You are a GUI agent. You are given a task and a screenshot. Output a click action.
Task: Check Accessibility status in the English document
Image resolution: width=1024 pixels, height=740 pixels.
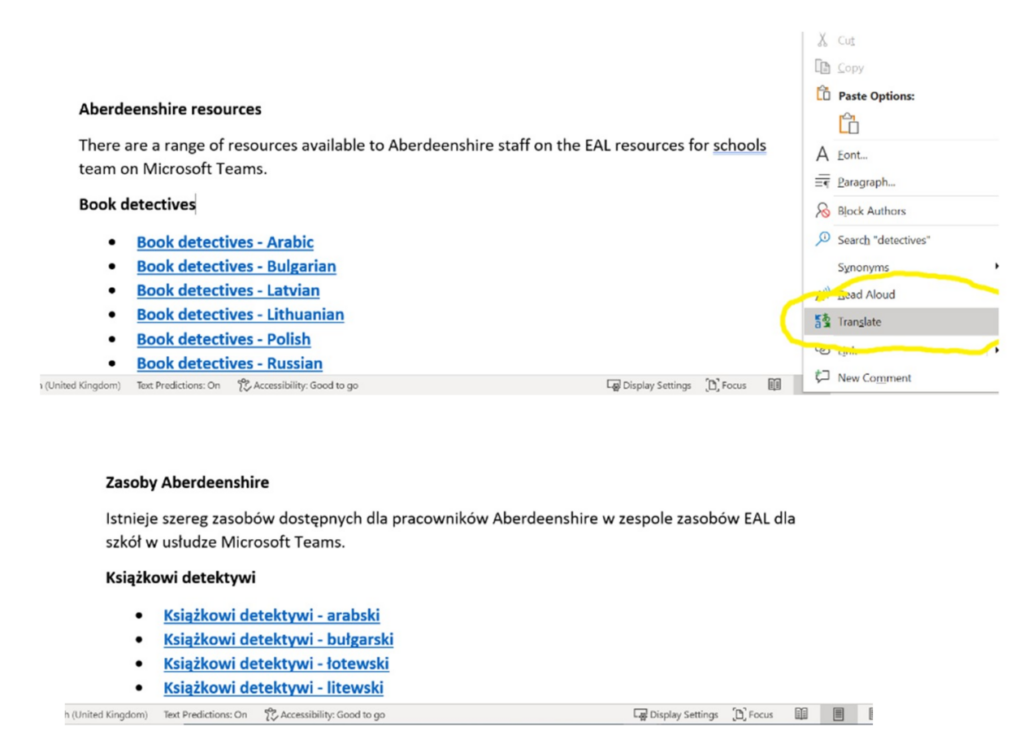click(x=298, y=385)
